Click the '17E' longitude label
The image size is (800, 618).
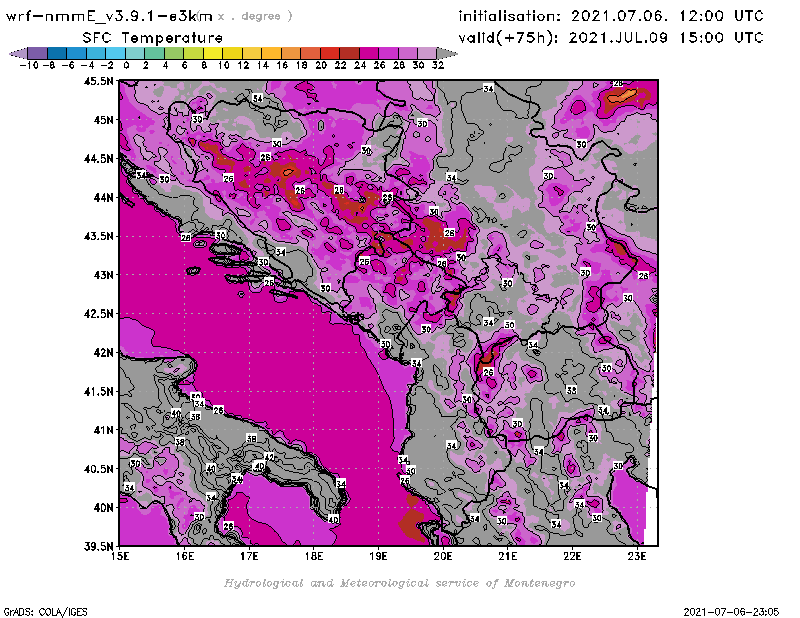pos(249,556)
